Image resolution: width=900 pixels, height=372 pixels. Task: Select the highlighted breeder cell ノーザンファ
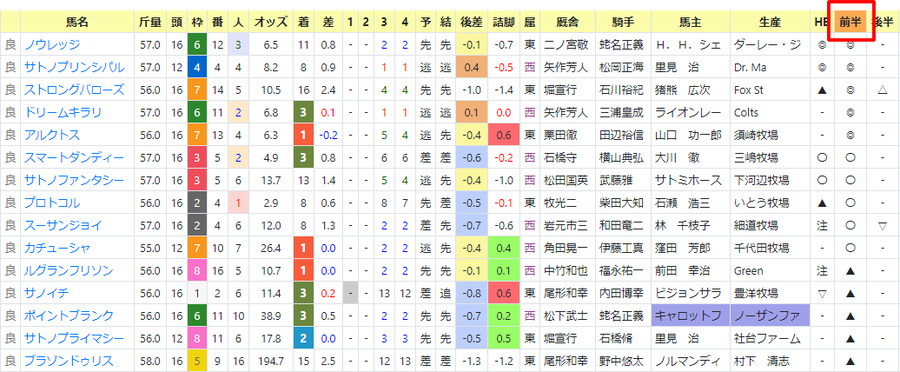click(770, 316)
